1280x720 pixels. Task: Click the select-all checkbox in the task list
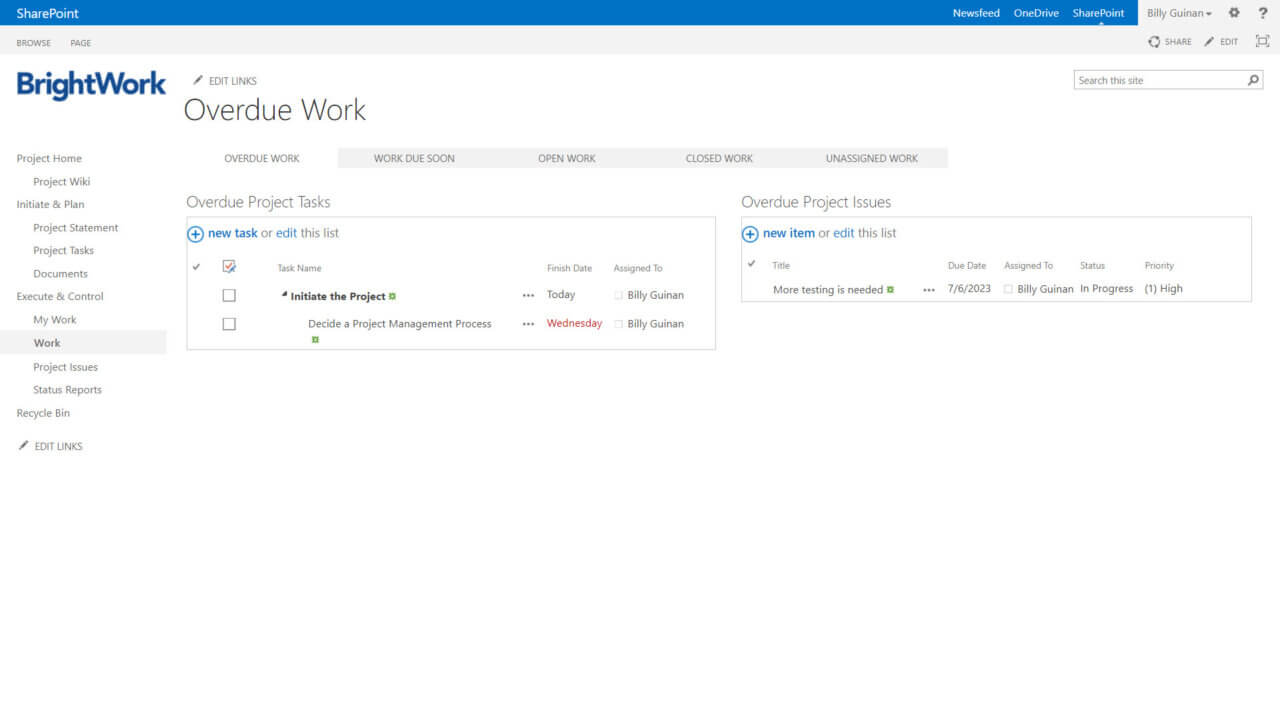[229, 266]
